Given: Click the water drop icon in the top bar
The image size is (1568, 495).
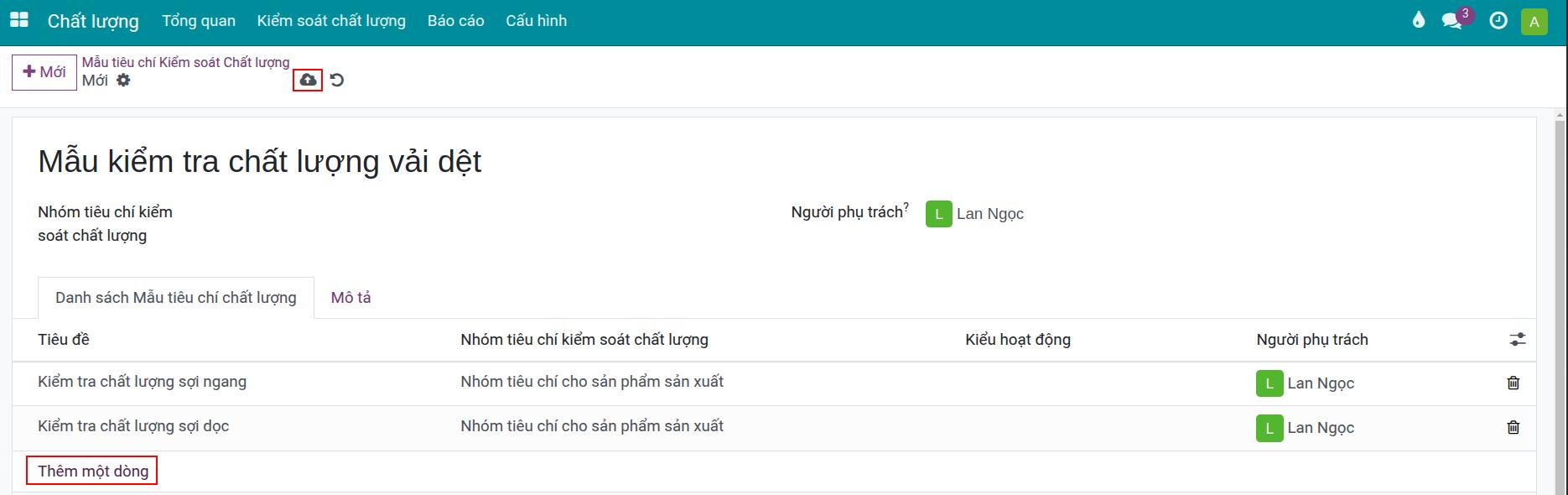Looking at the screenshot, I should 1419,20.
